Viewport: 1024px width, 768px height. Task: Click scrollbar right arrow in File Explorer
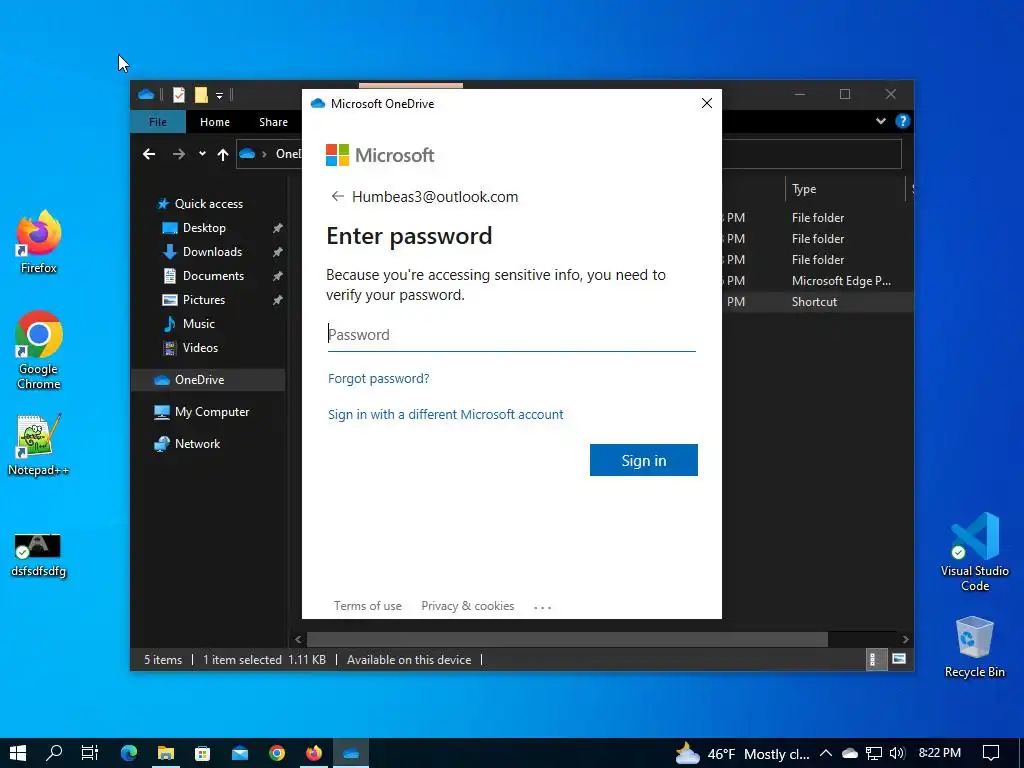coord(905,639)
